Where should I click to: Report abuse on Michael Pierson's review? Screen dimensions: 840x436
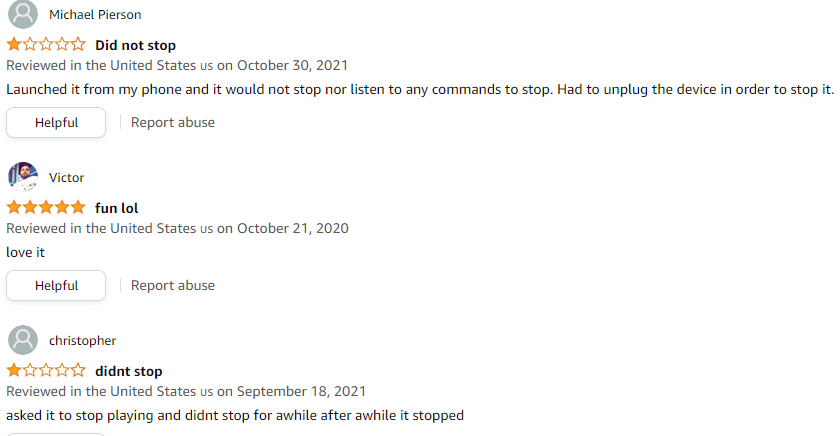[172, 123]
